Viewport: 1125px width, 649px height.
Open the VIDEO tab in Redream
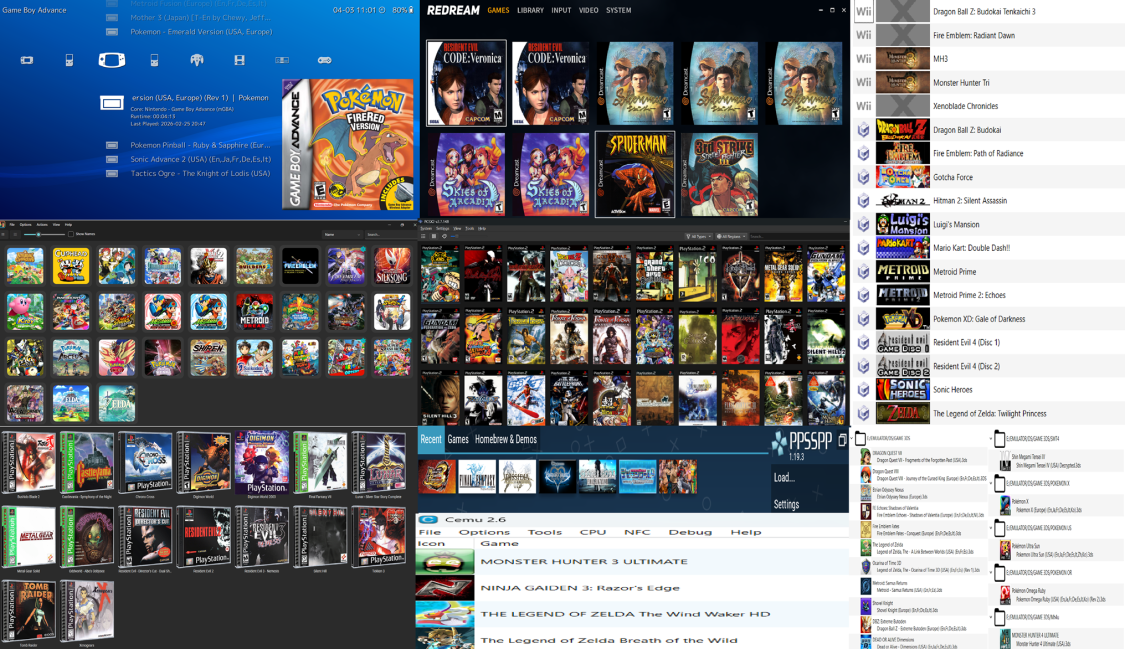pos(588,10)
